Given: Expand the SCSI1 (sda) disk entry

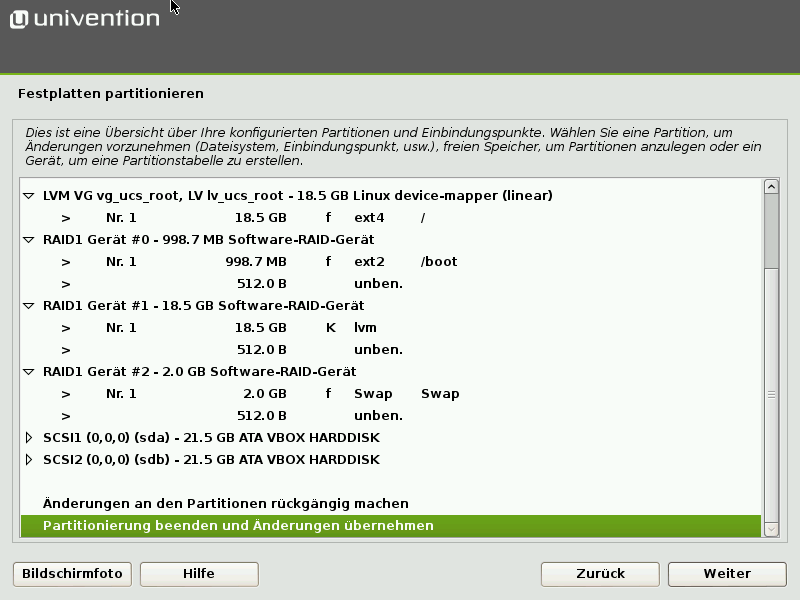Looking at the screenshot, I should tap(29, 438).
